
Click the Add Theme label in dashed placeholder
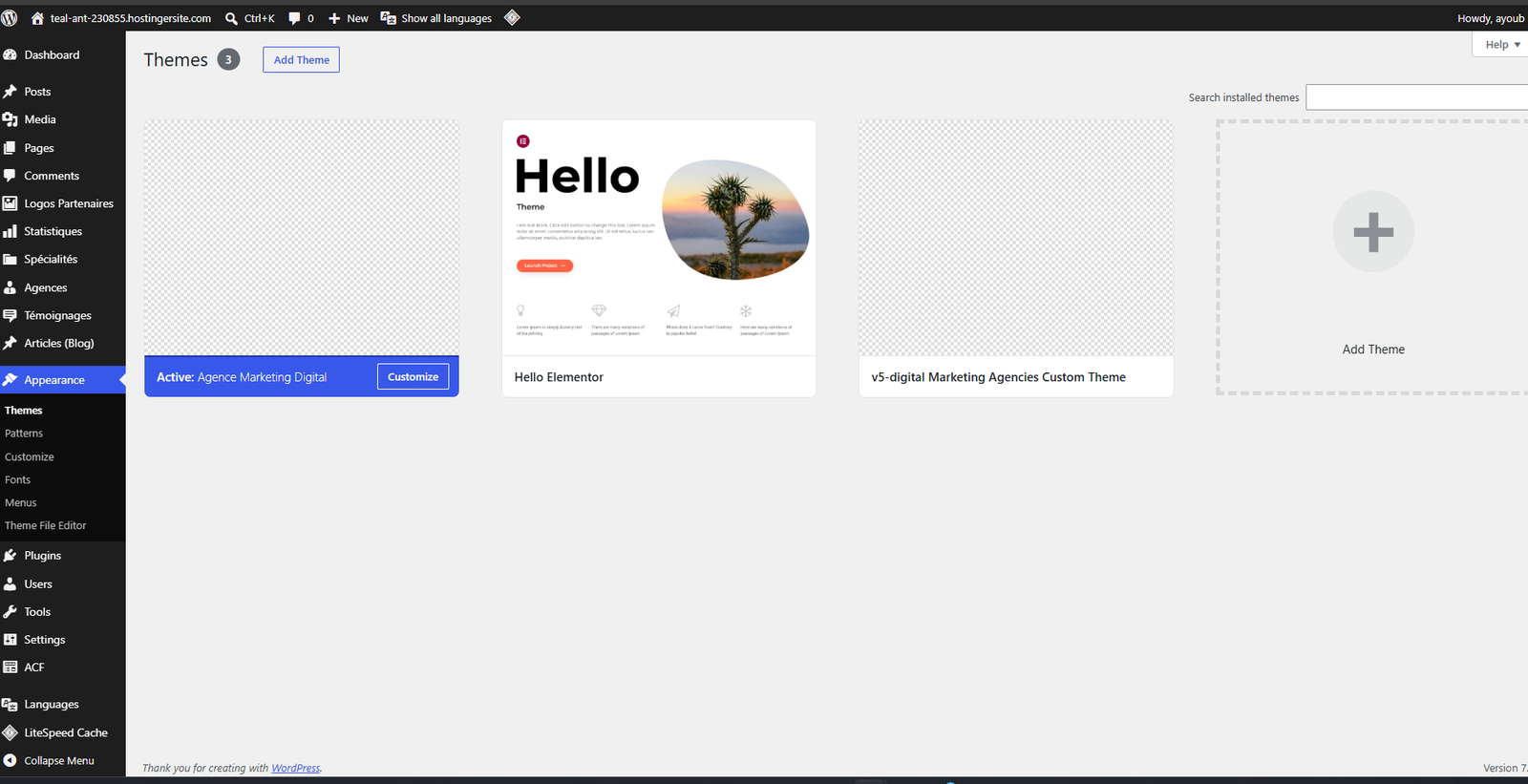[1373, 350]
